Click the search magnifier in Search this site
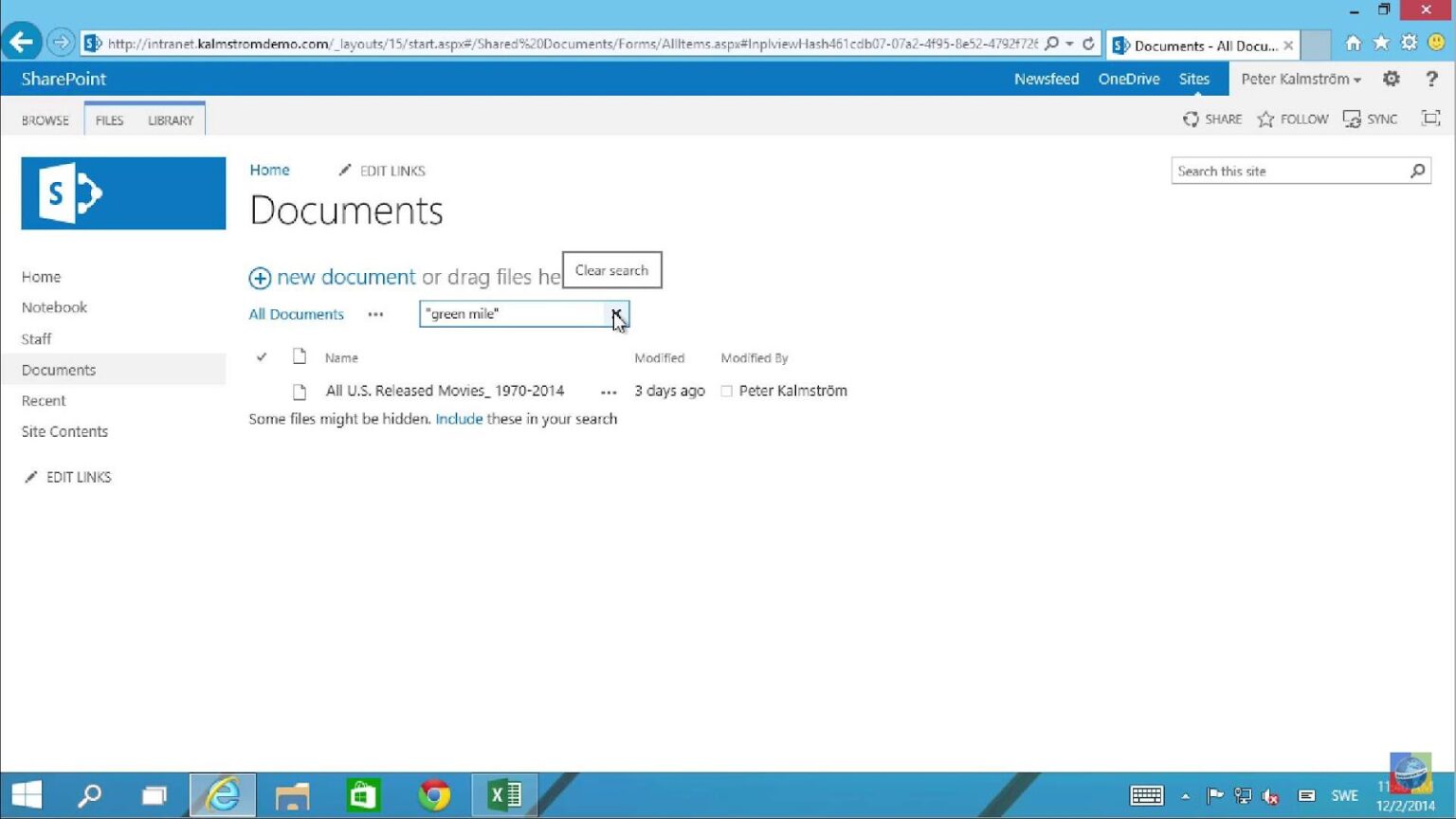The width and height of the screenshot is (1456, 819). (x=1417, y=171)
